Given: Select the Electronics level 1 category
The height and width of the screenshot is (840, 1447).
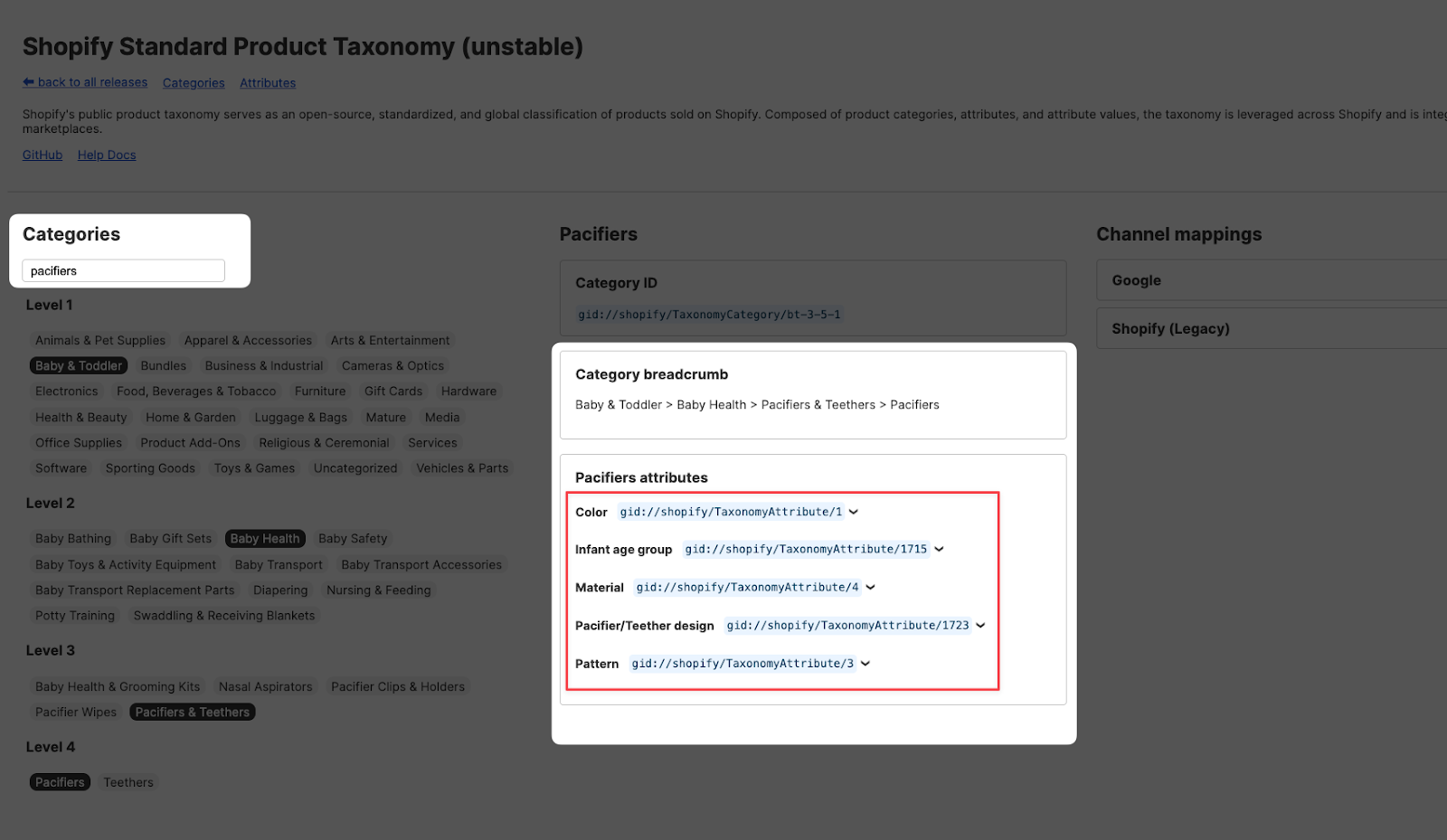Looking at the screenshot, I should coord(67,392).
